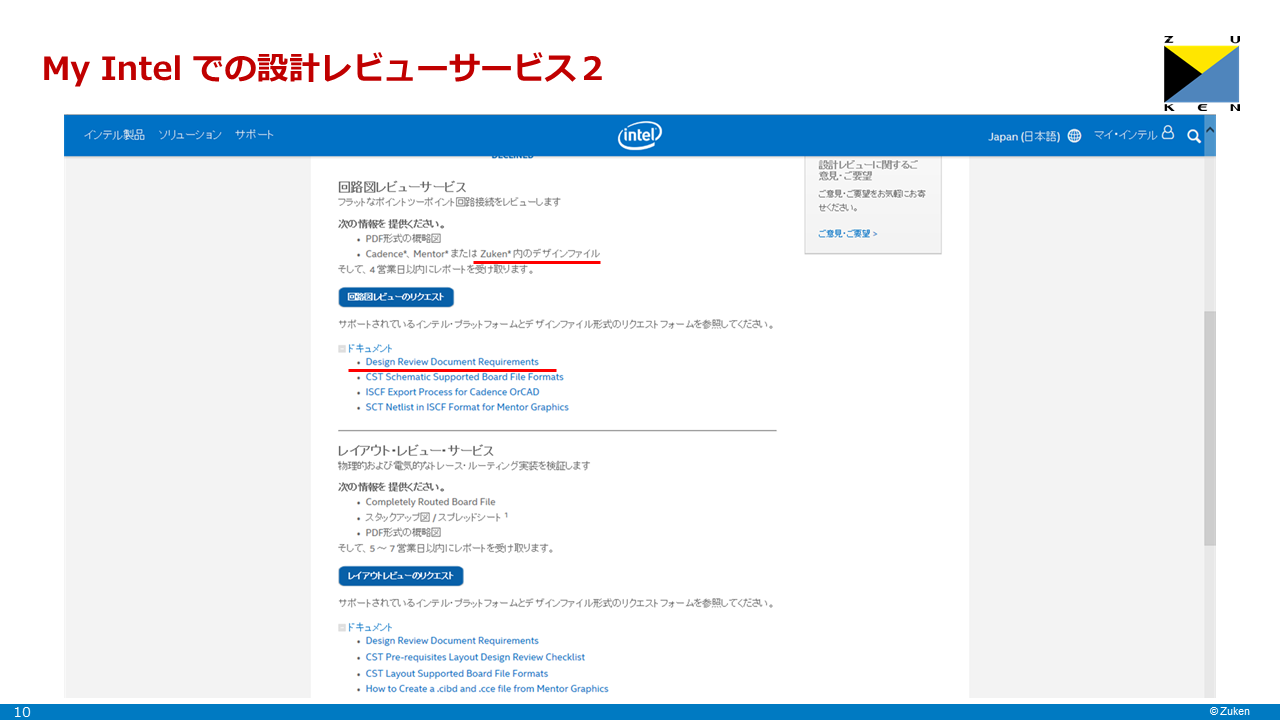Click the scrollbar up arrow
The height and width of the screenshot is (720, 1280).
tap(1209, 129)
